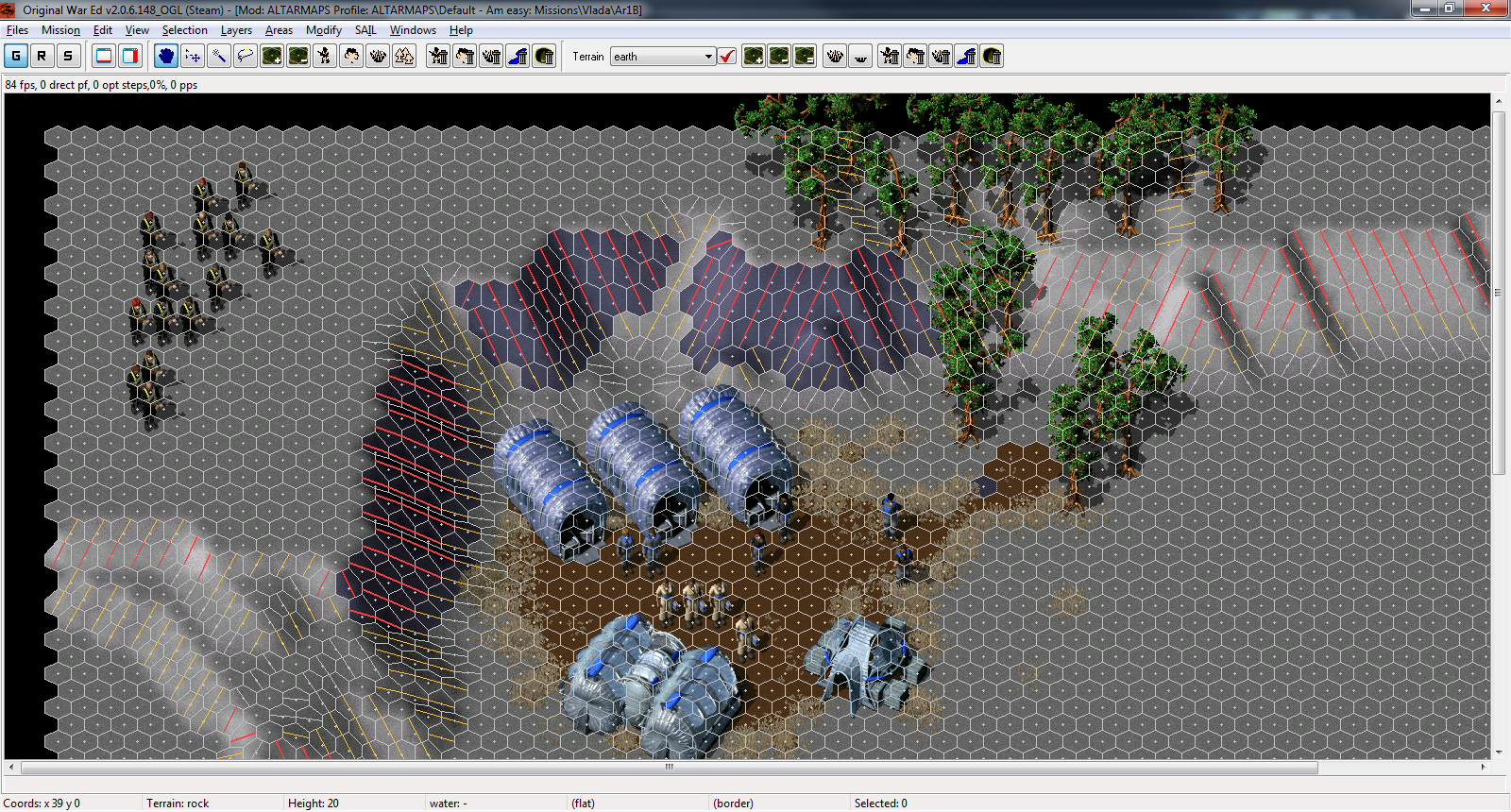Click the 'Height: 20' status text
This screenshot has height=812, width=1511.
pyautogui.click(x=313, y=804)
